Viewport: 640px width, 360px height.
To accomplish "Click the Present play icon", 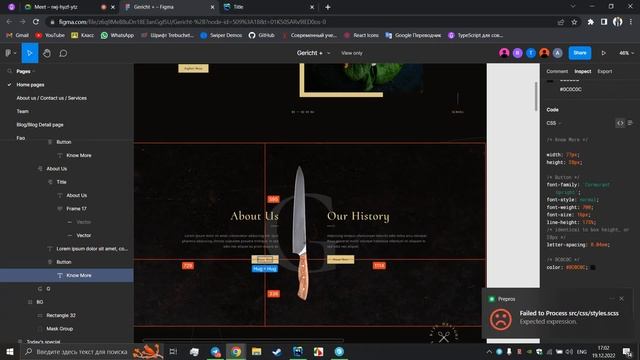I will (603, 53).
